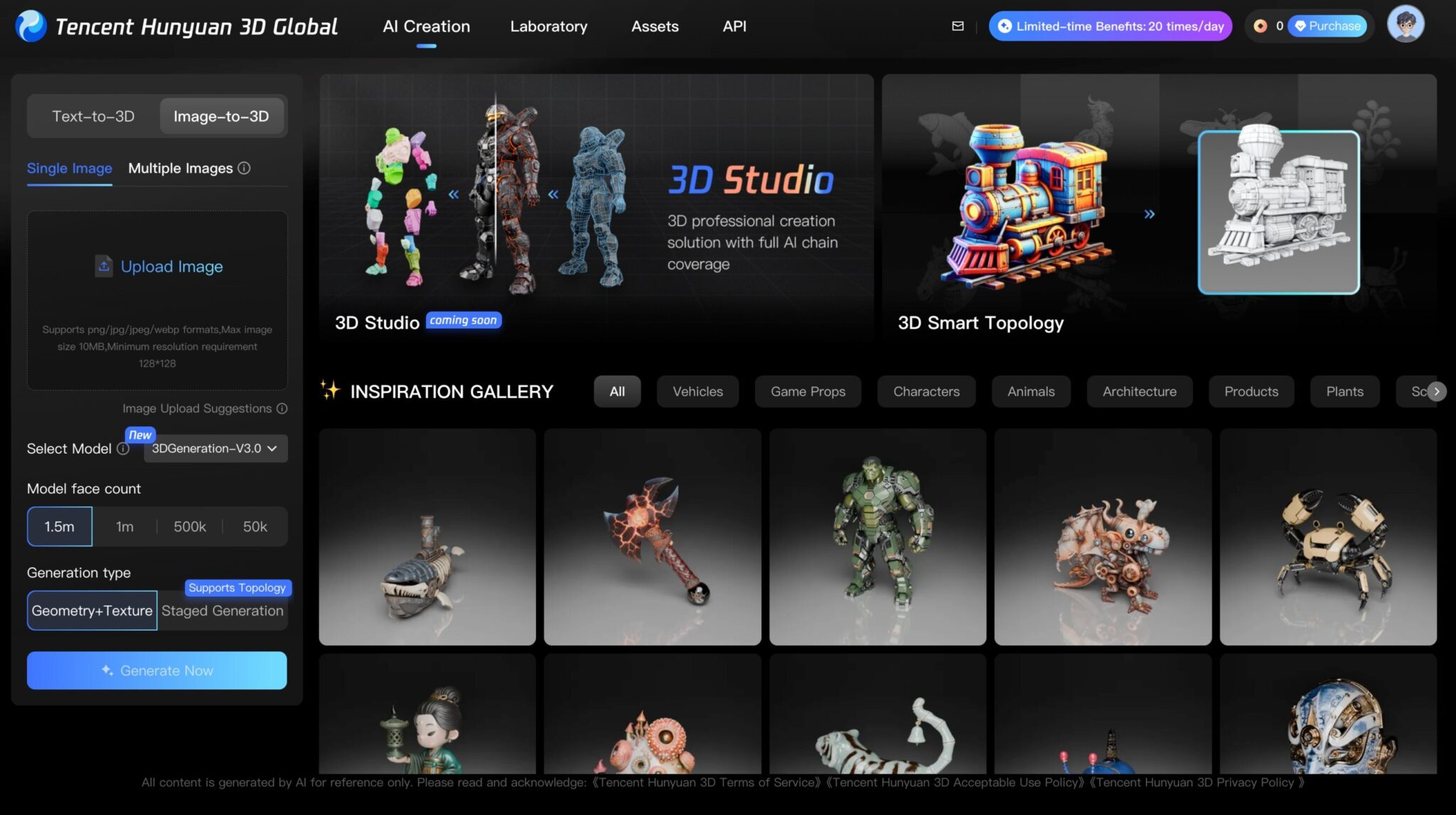This screenshot has height=815, width=1456.
Task: Switch to Text-to-3D mode
Action: 92,116
